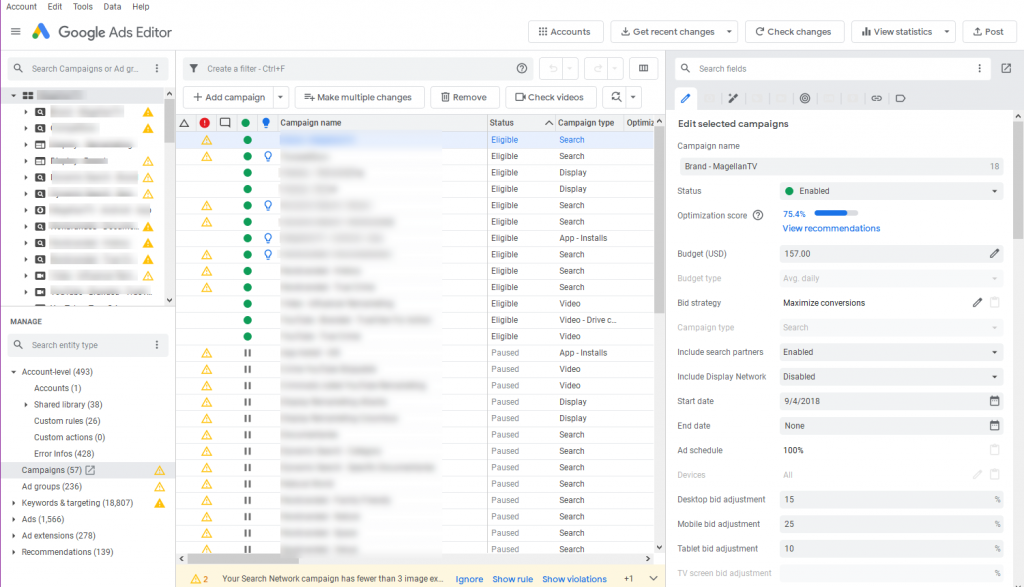Screen dimensions: 1024x587
Task: Click the View recommendations link
Action: (831, 228)
